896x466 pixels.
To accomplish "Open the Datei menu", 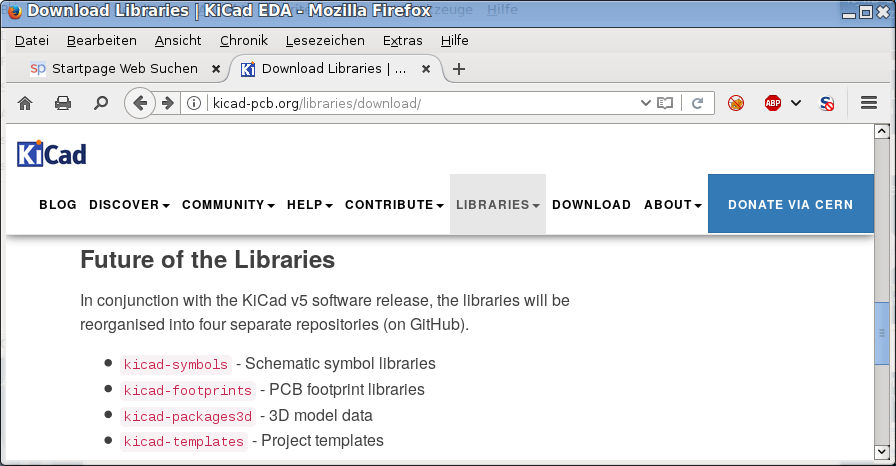I will point(32,41).
